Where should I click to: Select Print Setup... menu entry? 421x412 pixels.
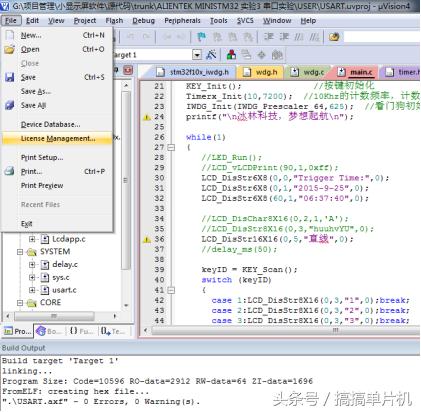57,158
